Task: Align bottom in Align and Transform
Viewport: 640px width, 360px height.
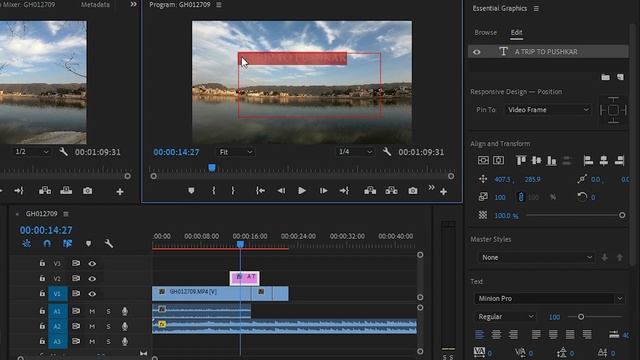Action: click(551, 160)
